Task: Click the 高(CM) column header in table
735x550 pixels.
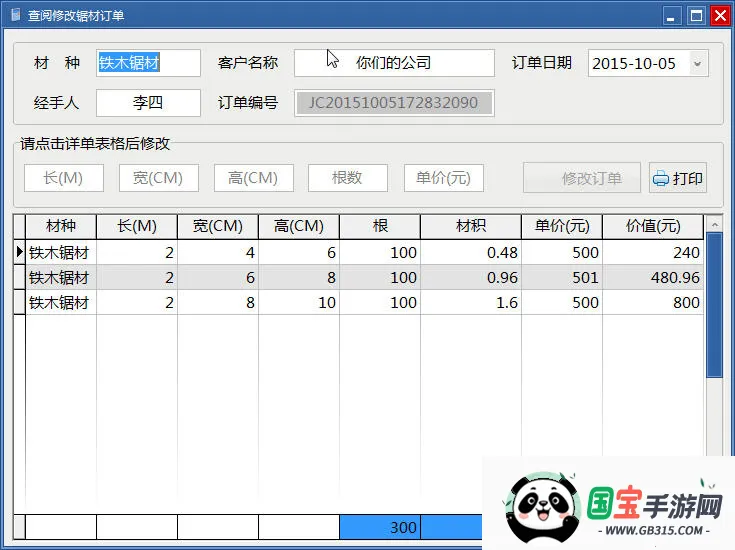Action: pos(299,226)
